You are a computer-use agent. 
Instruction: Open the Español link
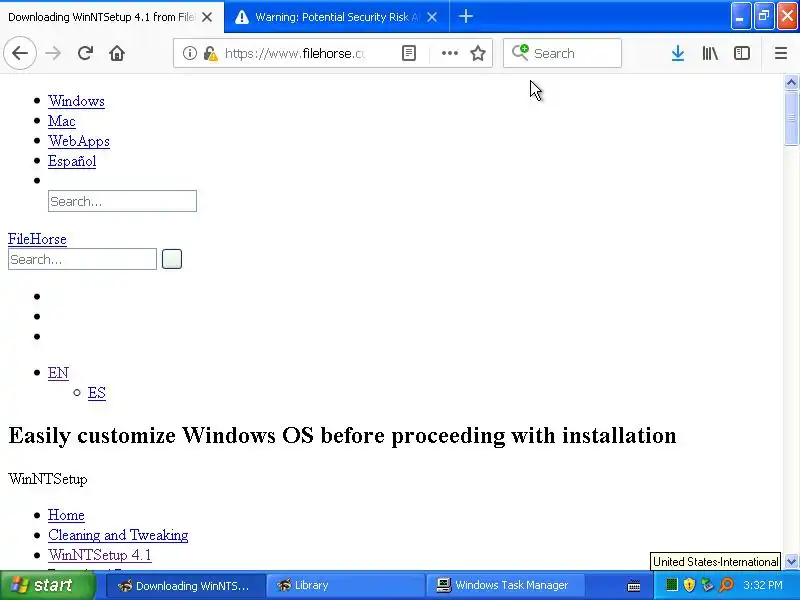[x=72, y=161]
